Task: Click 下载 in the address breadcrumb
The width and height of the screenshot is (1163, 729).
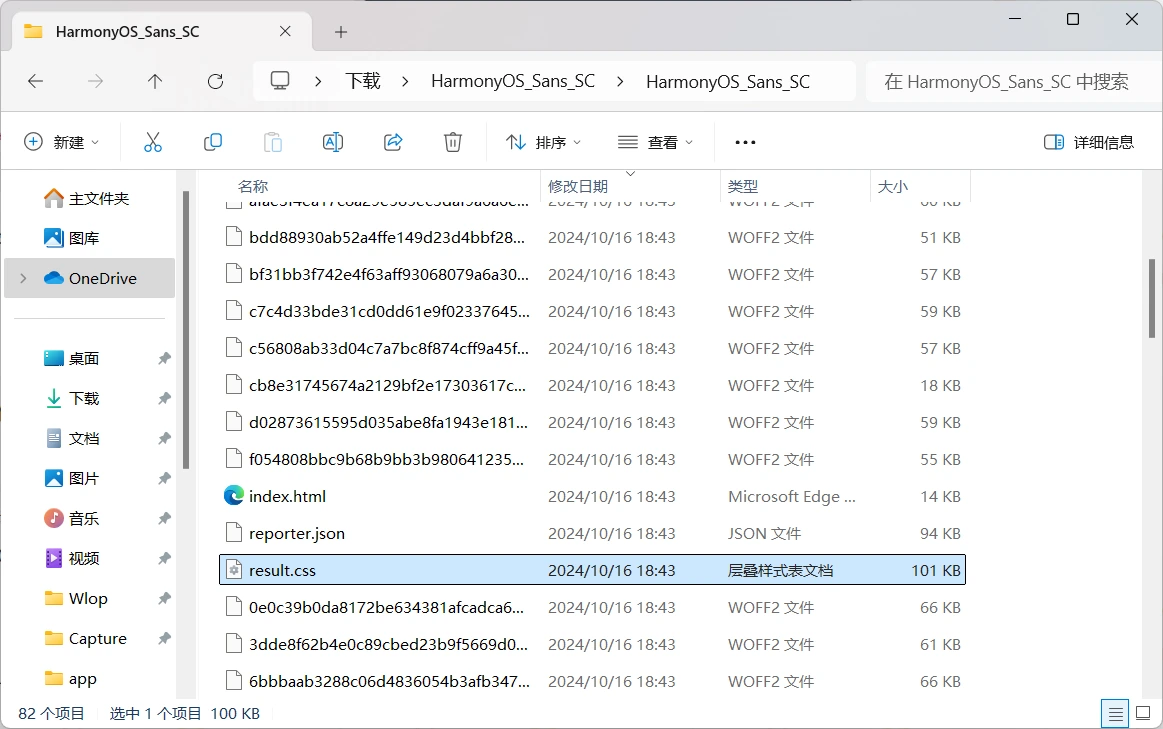Action: [x=363, y=81]
